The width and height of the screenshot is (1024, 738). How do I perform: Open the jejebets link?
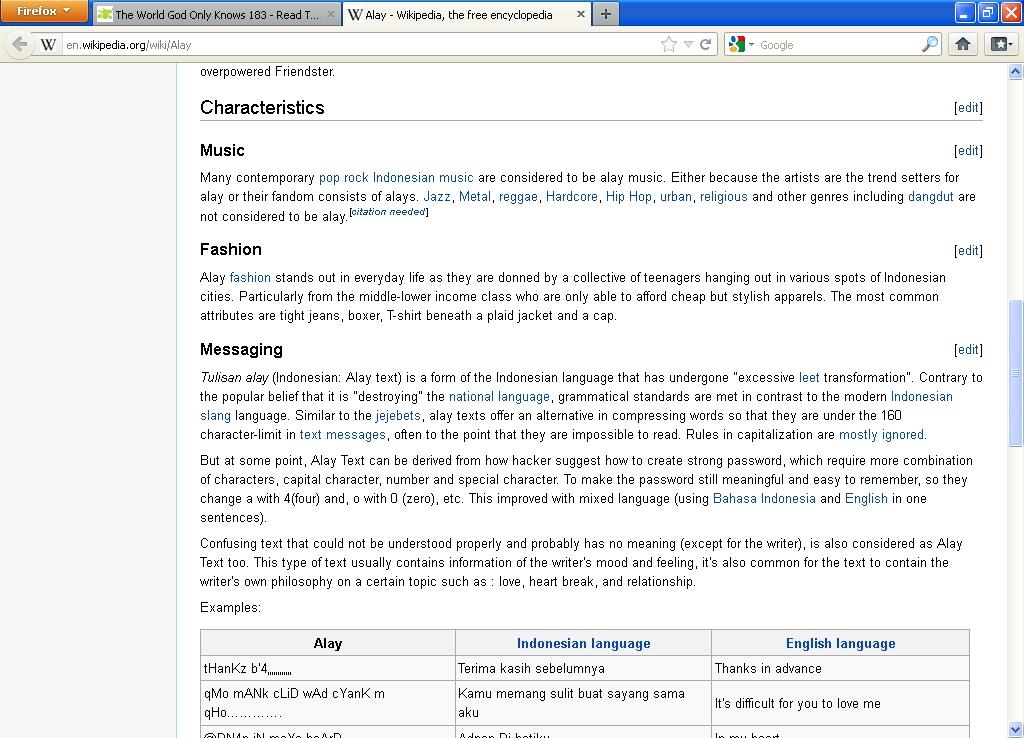point(398,415)
